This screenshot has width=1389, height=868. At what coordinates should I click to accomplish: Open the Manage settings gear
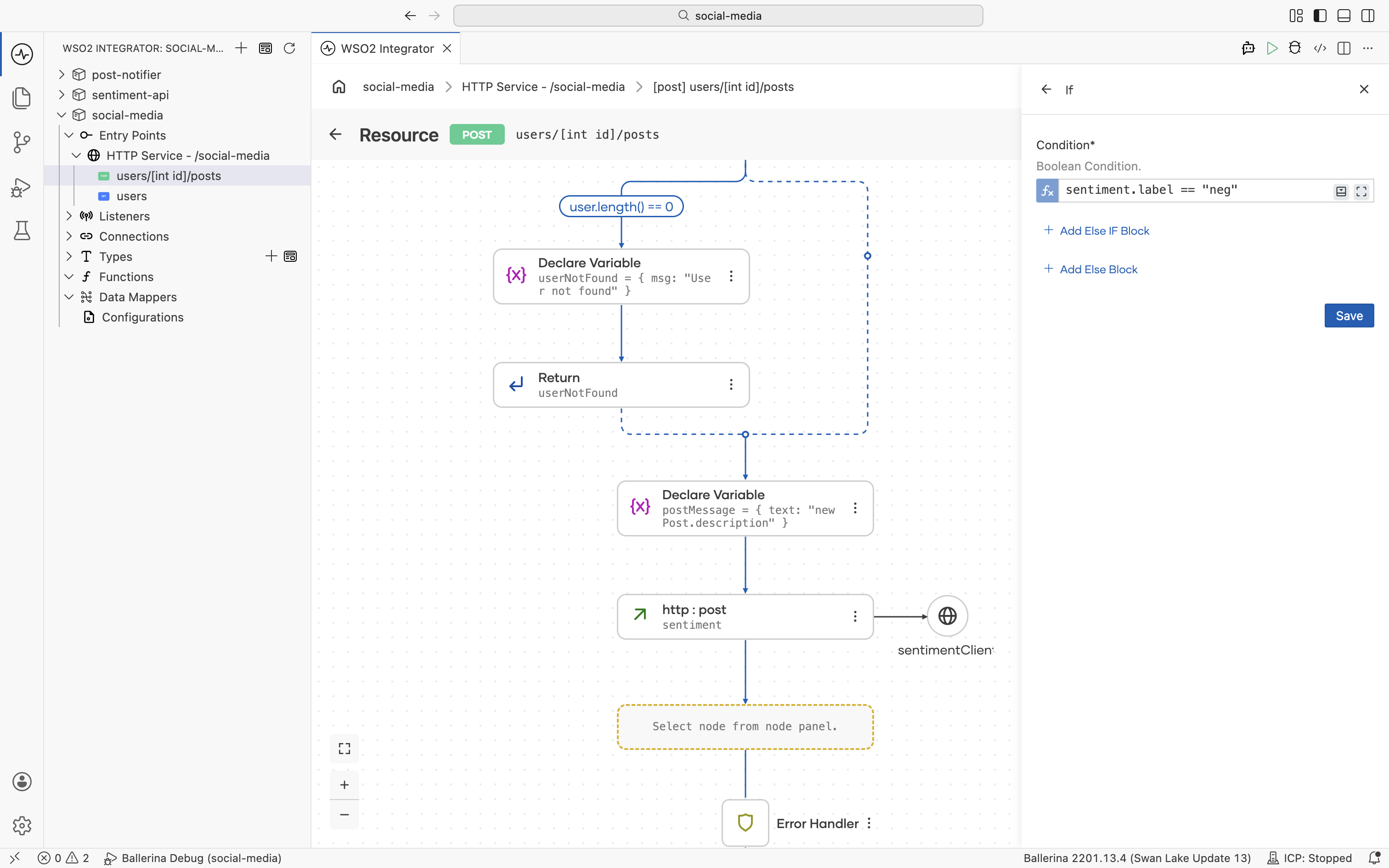pyautogui.click(x=22, y=826)
